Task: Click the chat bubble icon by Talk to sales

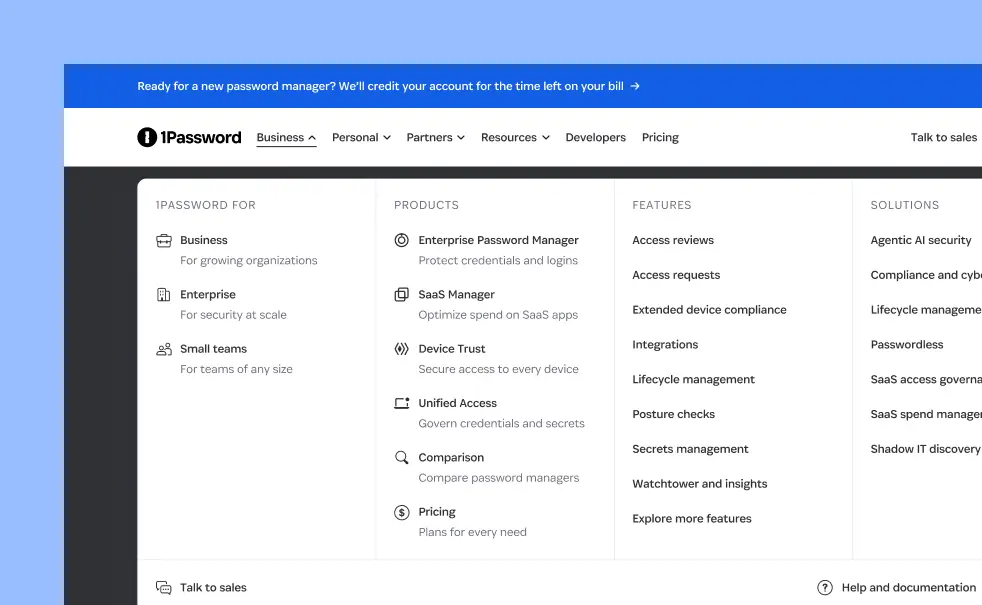Action: pos(163,587)
